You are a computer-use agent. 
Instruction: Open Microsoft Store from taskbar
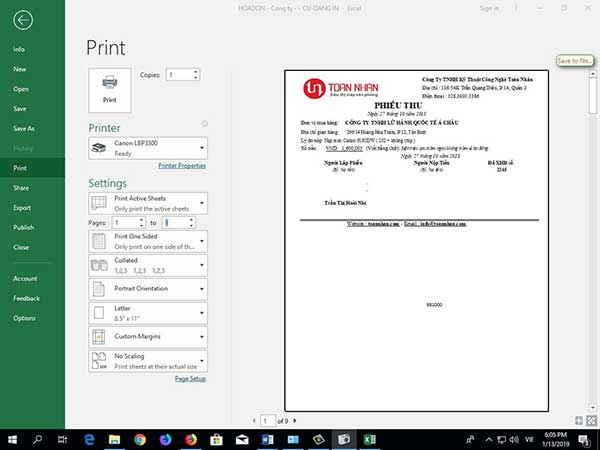click(x=217, y=439)
